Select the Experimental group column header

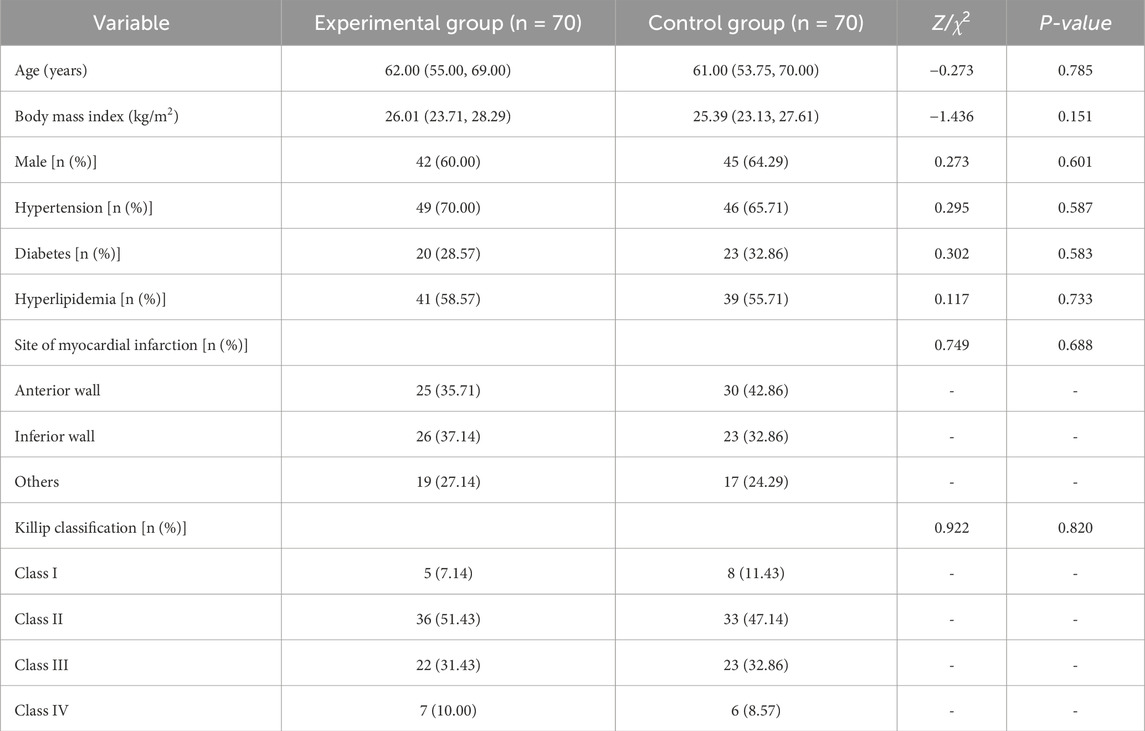point(448,23)
